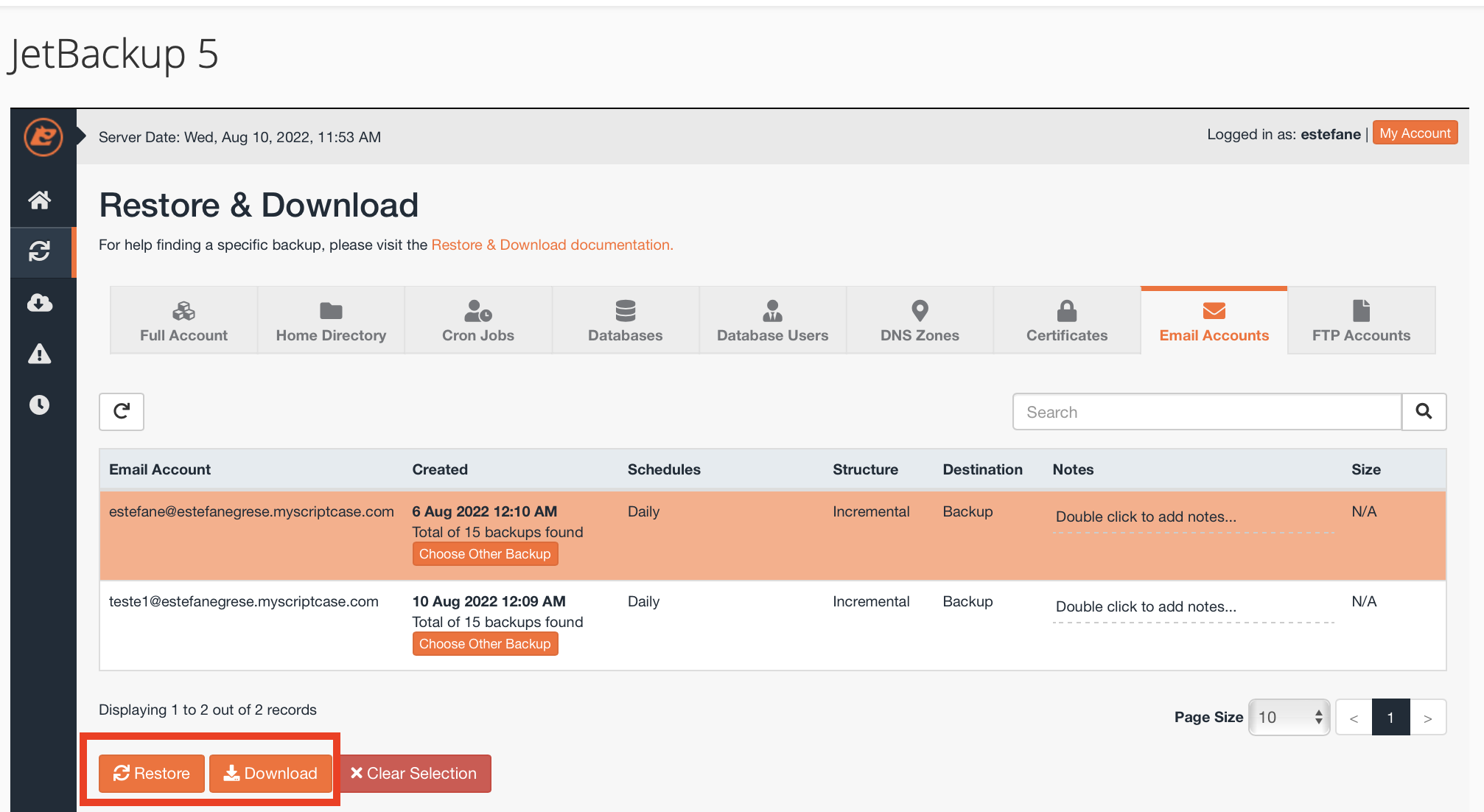The height and width of the screenshot is (812, 1484).
Task: Sort by Email Account column header
Action: pyautogui.click(x=160, y=469)
